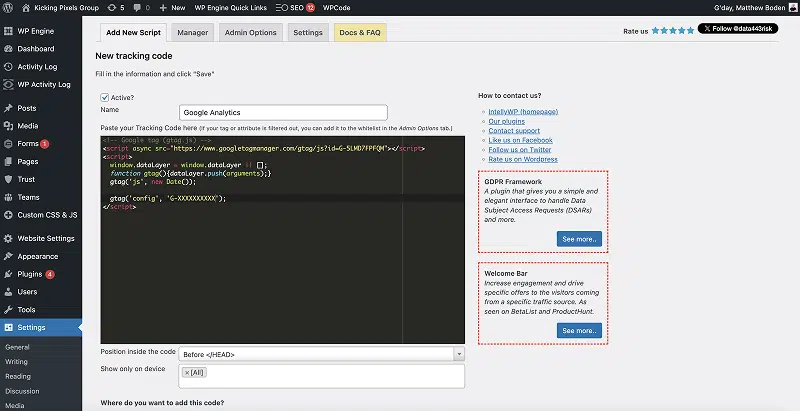Open the Activity Log clock icon
This screenshot has width=800, height=411.
pyautogui.click(x=8, y=67)
